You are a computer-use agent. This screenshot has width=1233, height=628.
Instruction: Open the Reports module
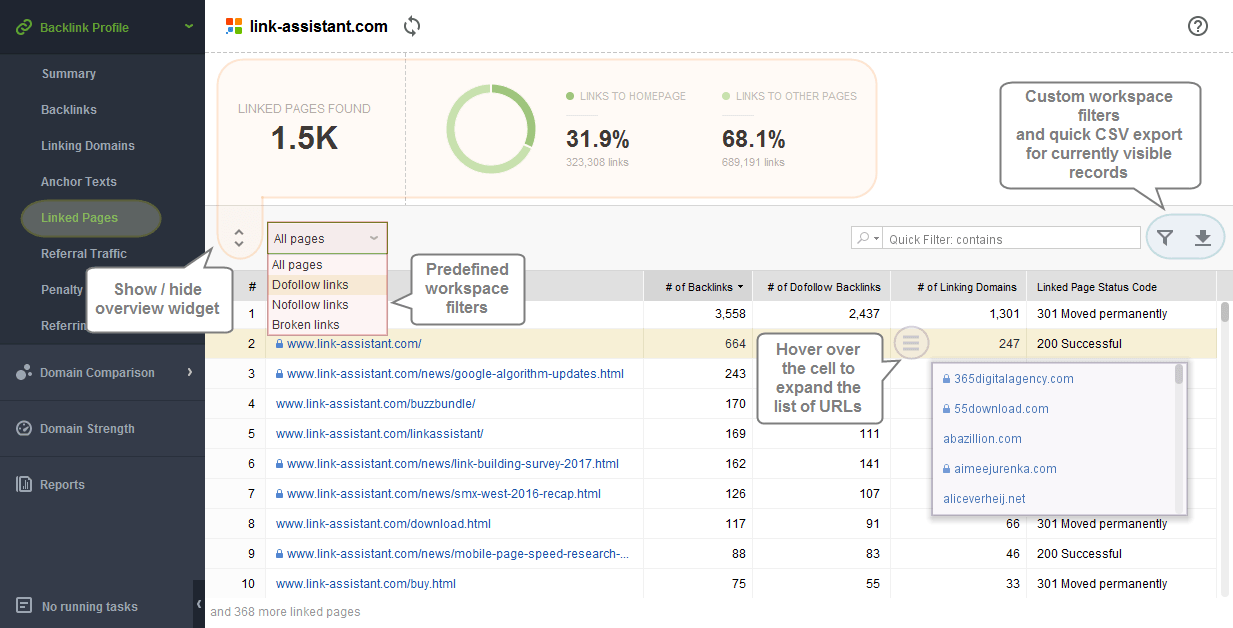(x=62, y=484)
